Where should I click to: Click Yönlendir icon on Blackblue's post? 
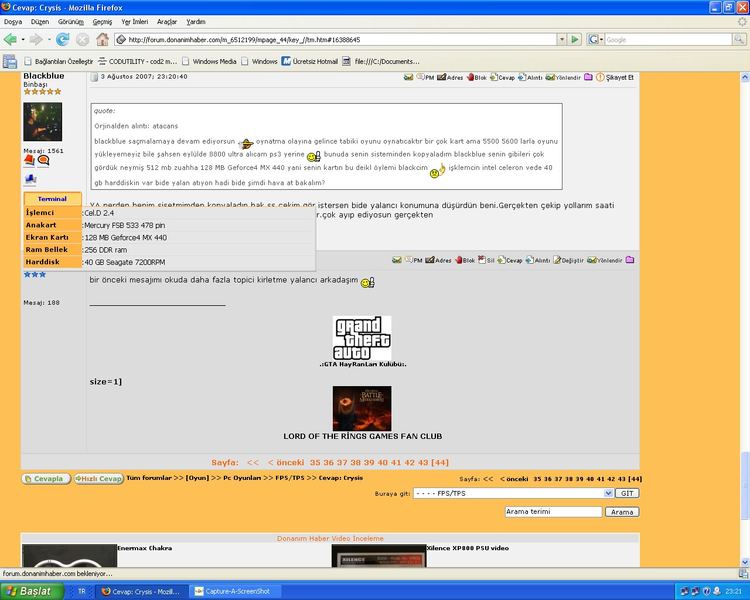tap(563, 77)
